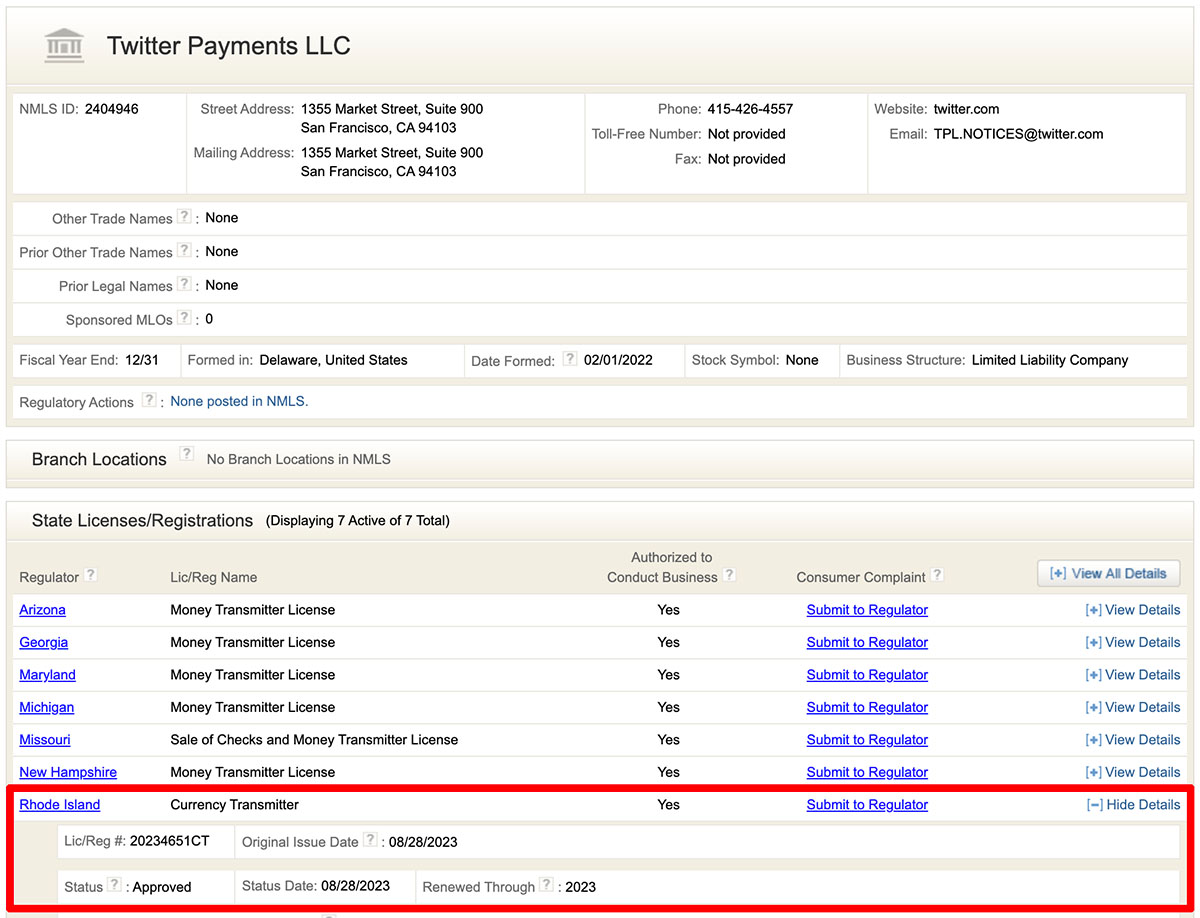Select the license number 20234651CT
Viewport: 1200px width, 918px height.
point(170,841)
